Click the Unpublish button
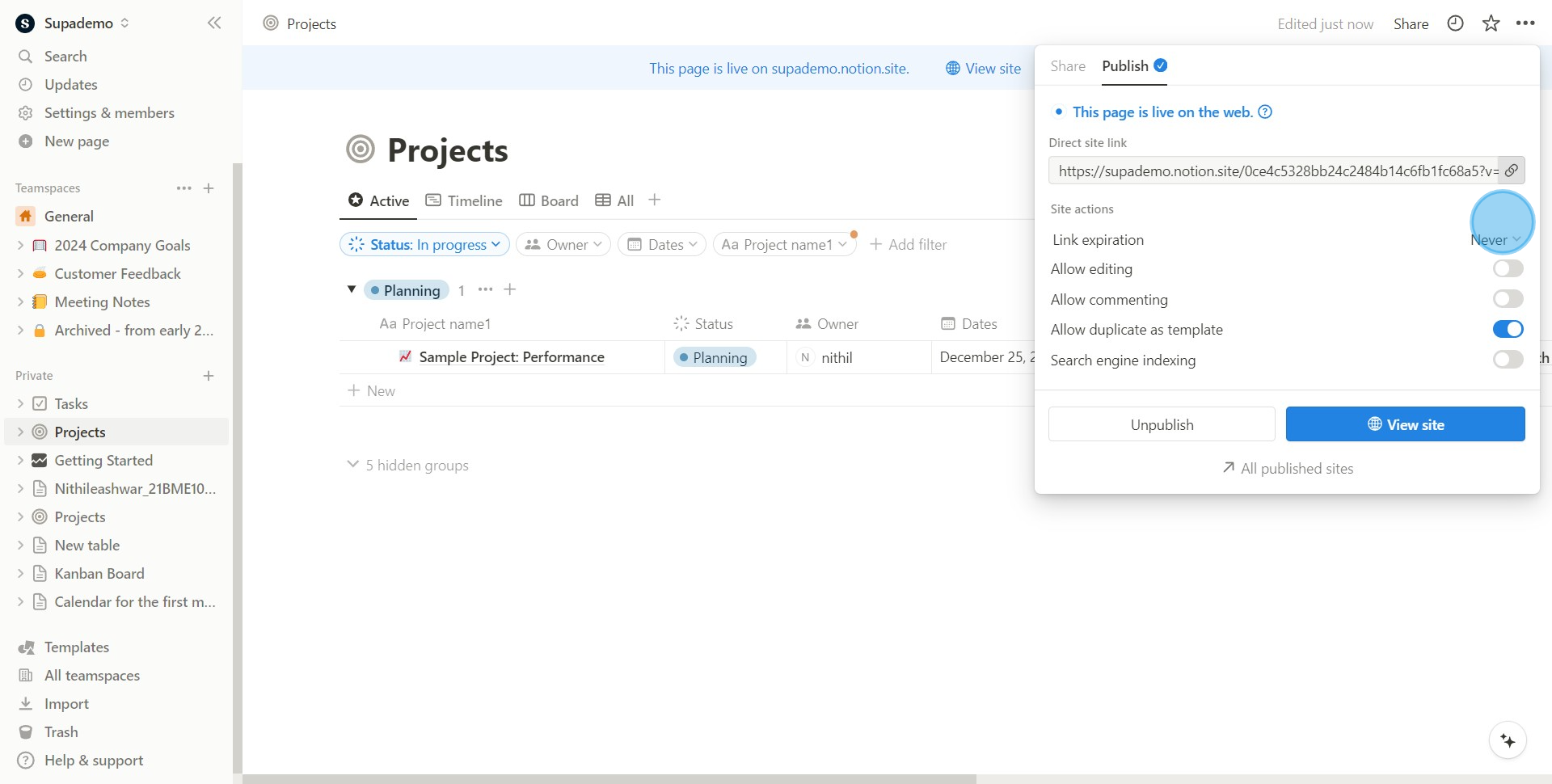 [1162, 424]
